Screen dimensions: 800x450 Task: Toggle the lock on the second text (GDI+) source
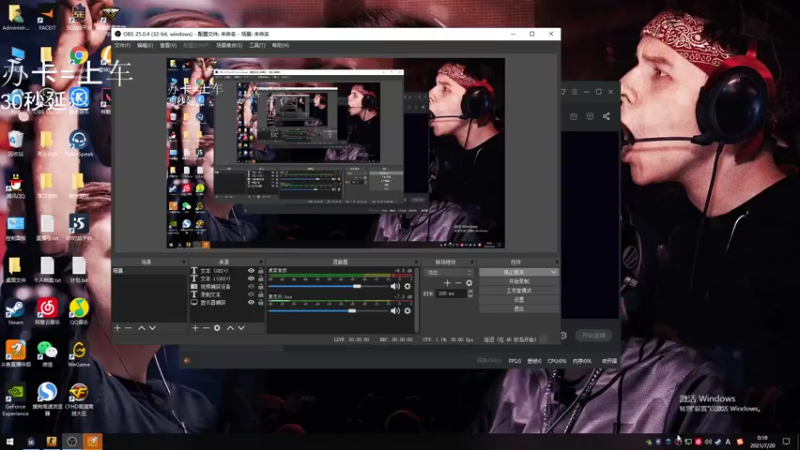[x=261, y=279]
